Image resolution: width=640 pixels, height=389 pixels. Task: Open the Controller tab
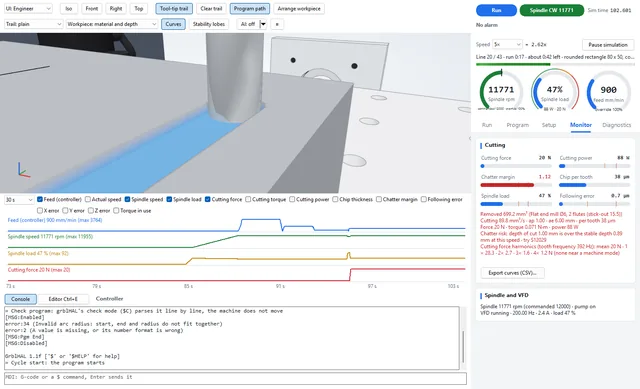[x=109, y=299]
